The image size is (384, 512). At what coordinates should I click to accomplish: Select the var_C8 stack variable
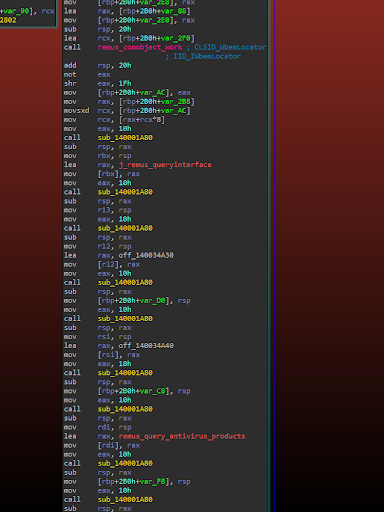click(153, 391)
